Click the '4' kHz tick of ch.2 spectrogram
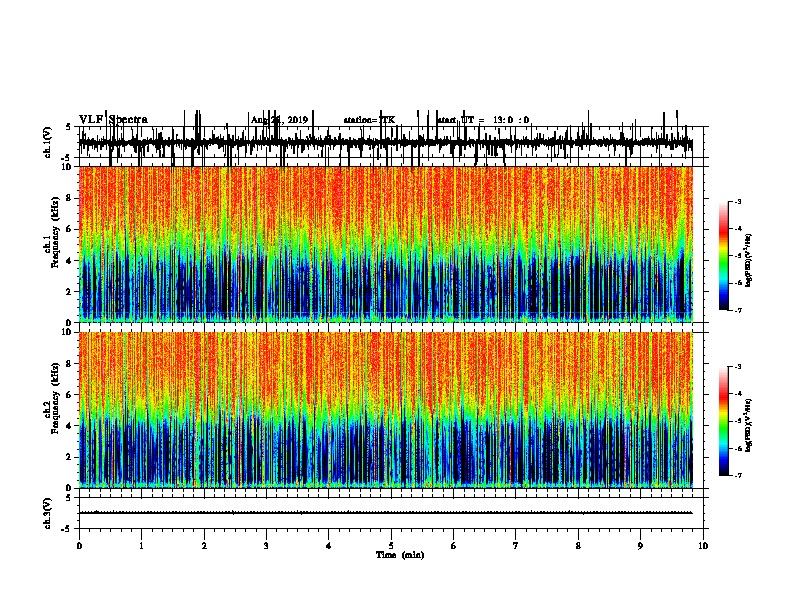Image resolution: width=792 pixels, height=612 pixels. click(x=69, y=426)
